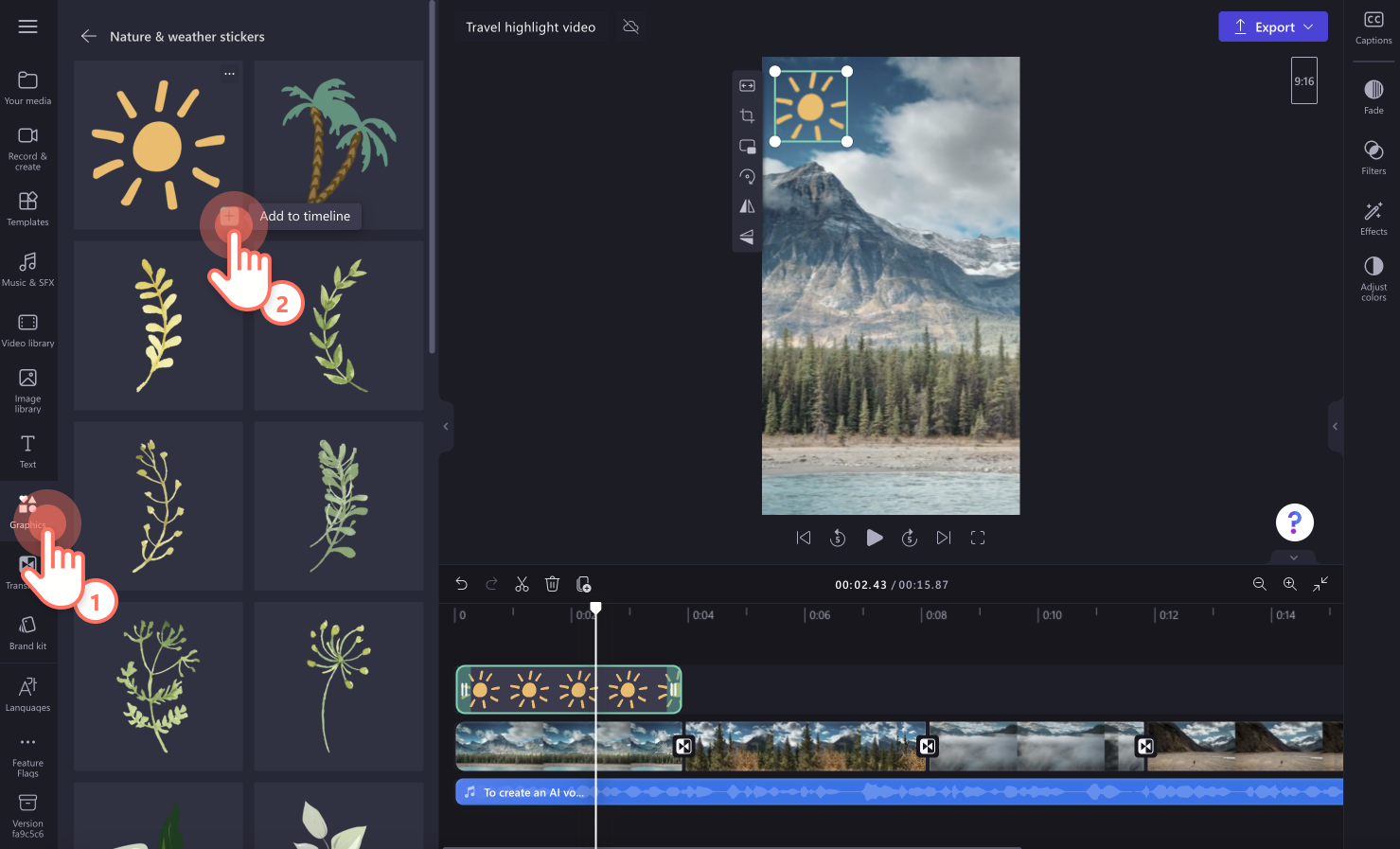This screenshot has width=1400, height=849.
Task: Skip to the start of the video
Action: click(804, 538)
